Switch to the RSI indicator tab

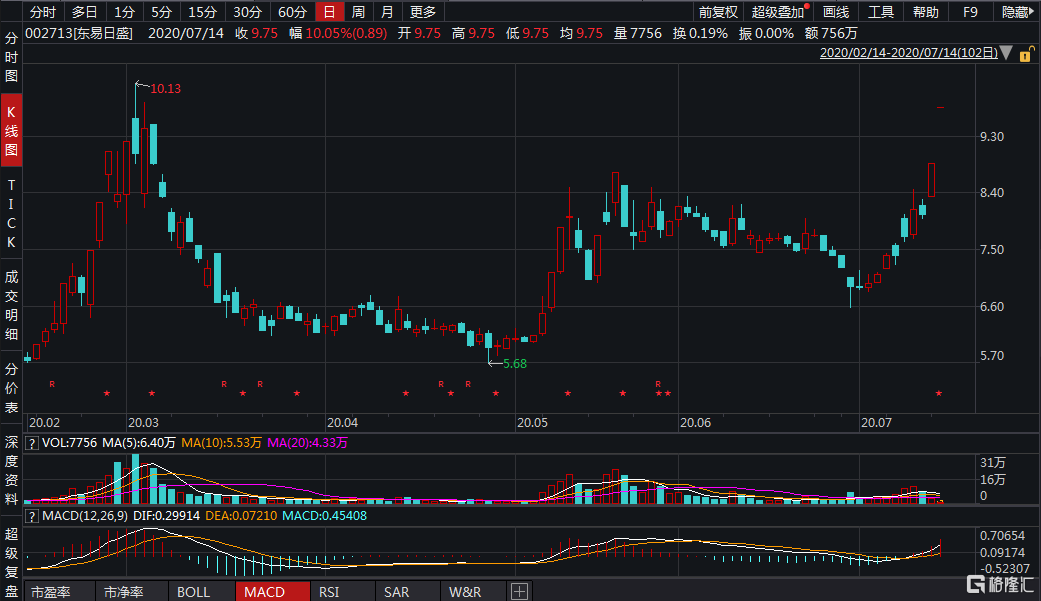[329, 590]
